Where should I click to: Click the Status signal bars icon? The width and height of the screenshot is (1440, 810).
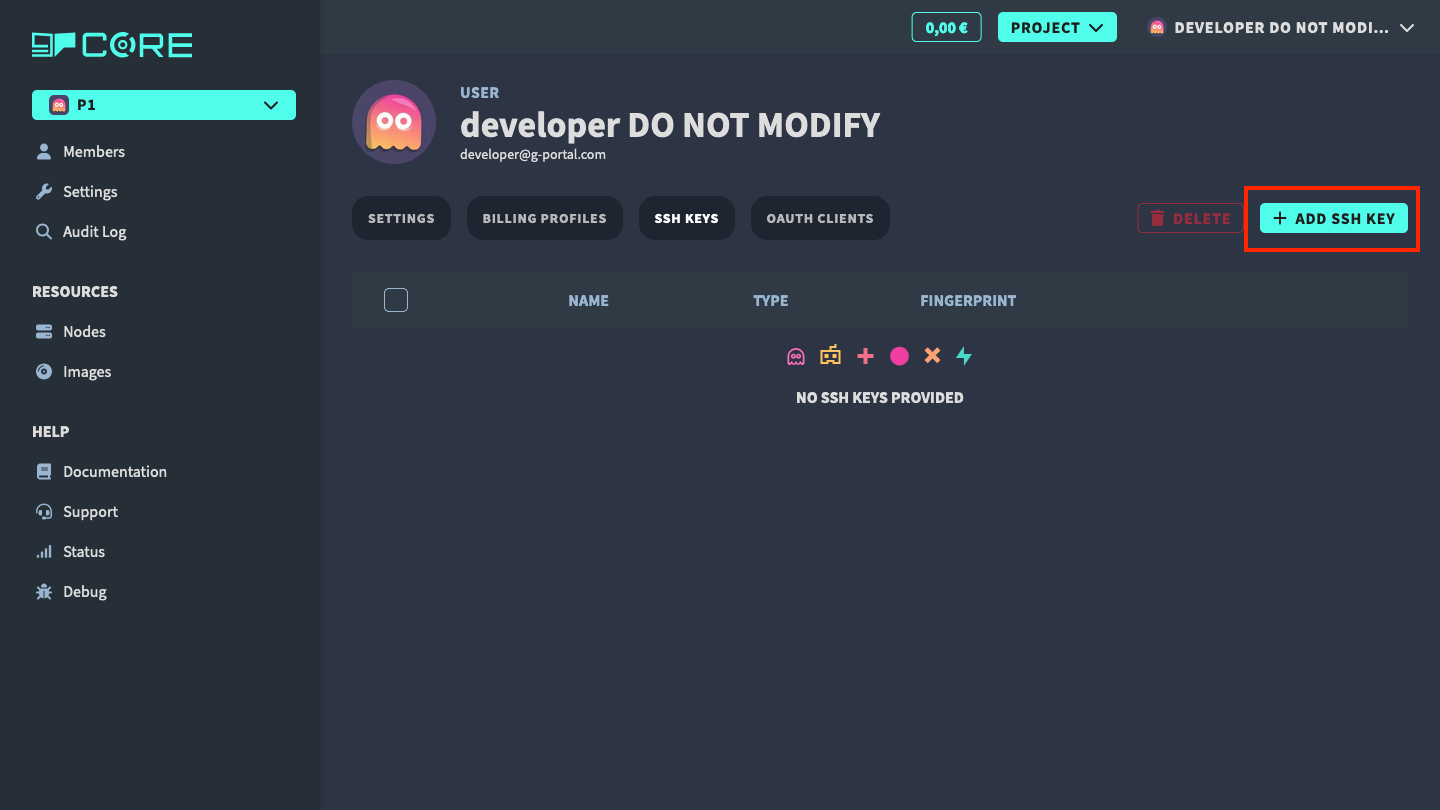coord(44,552)
